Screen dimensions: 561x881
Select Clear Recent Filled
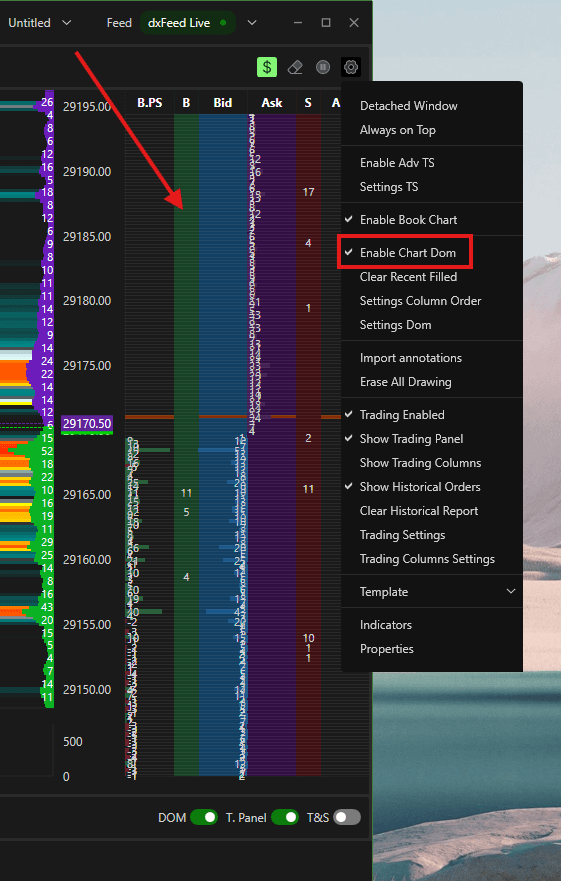point(432,276)
